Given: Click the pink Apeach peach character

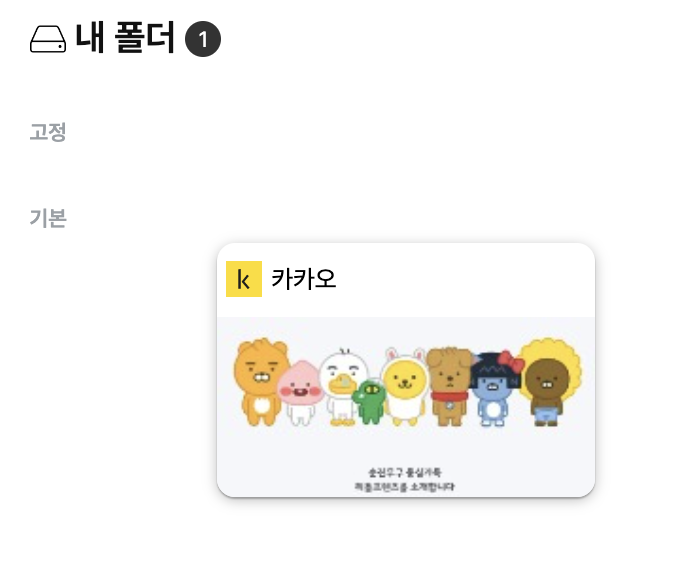Looking at the screenshot, I should click(x=300, y=393).
